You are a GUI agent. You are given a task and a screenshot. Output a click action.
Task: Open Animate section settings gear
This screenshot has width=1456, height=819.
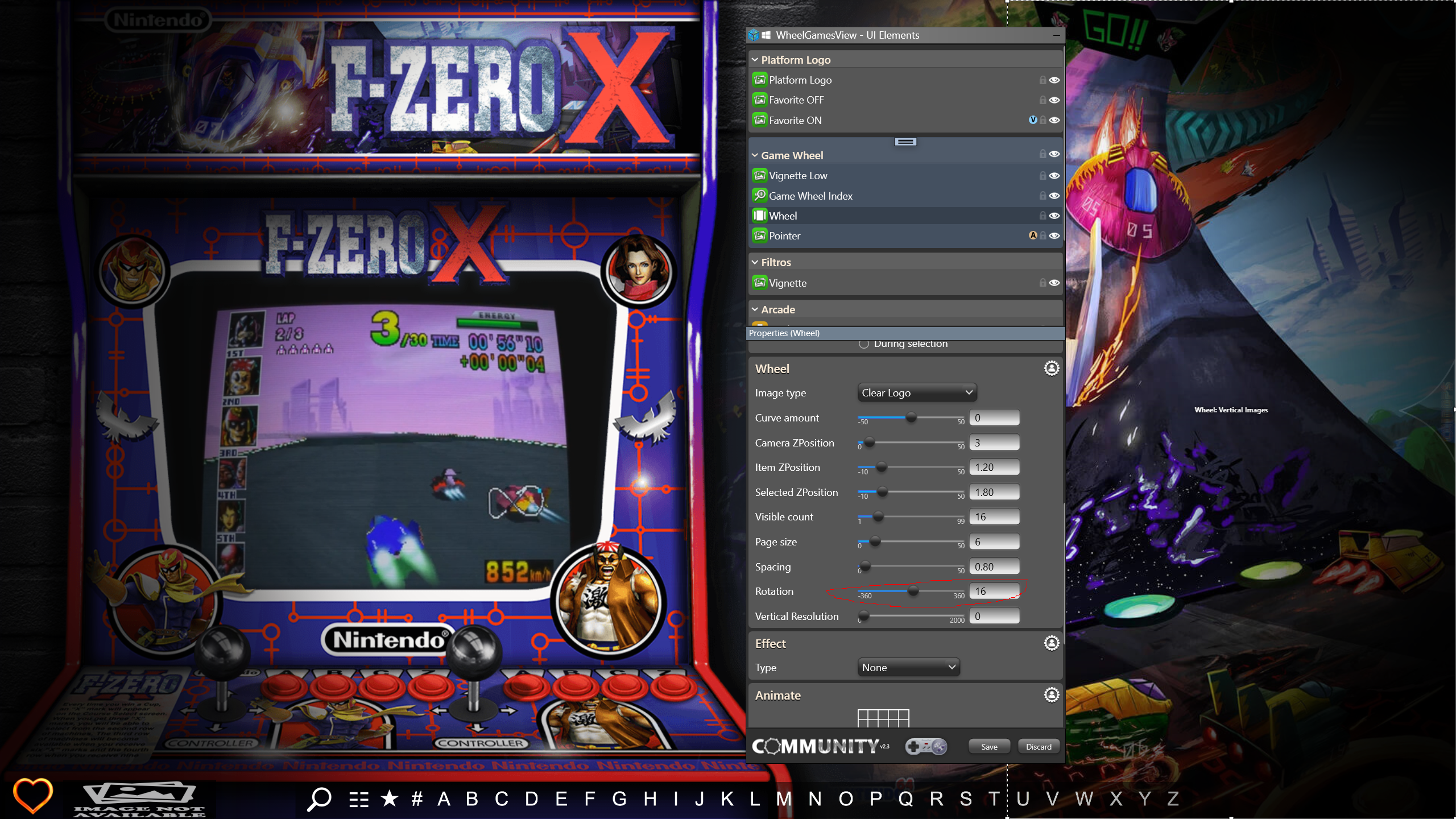(x=1052, y=695)
